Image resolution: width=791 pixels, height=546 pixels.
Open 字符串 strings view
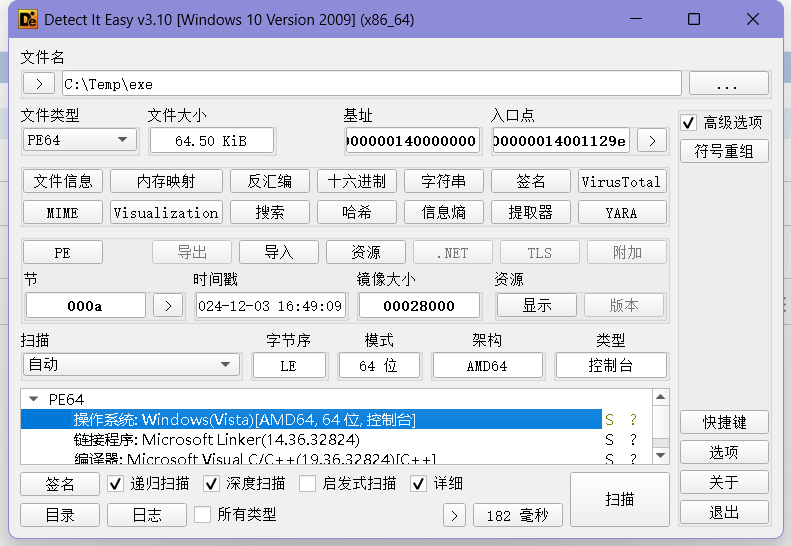tap(444, 181)
